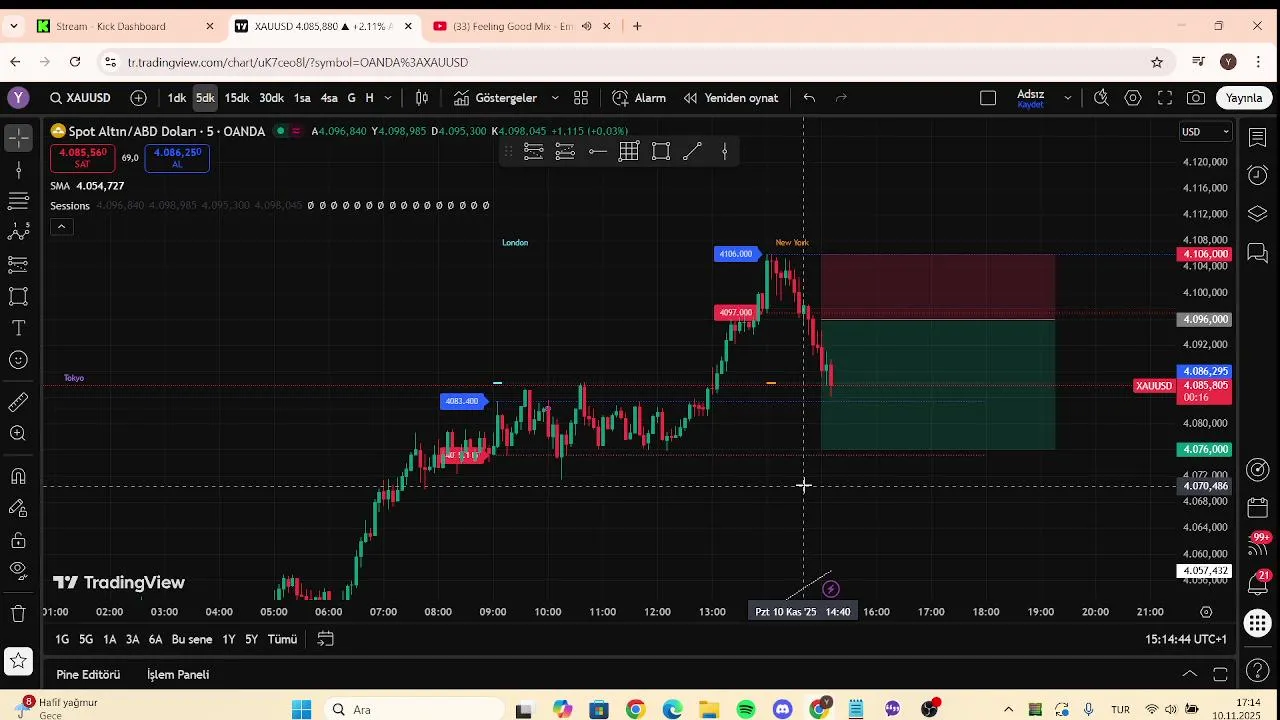Start Yeniden oynat bar replay
1280x720 pixels.
click(731, 98)
